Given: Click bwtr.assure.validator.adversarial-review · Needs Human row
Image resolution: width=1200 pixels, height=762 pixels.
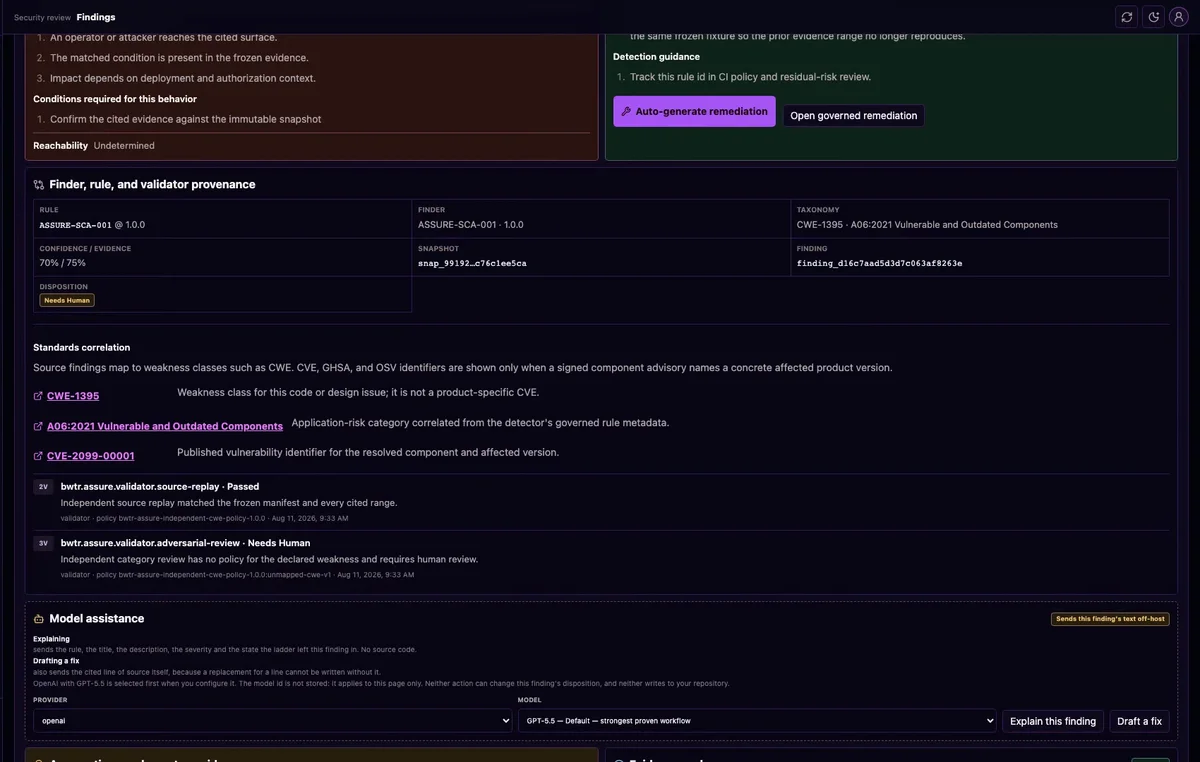Looking at the screenshot, I should [x=601, y=559].
